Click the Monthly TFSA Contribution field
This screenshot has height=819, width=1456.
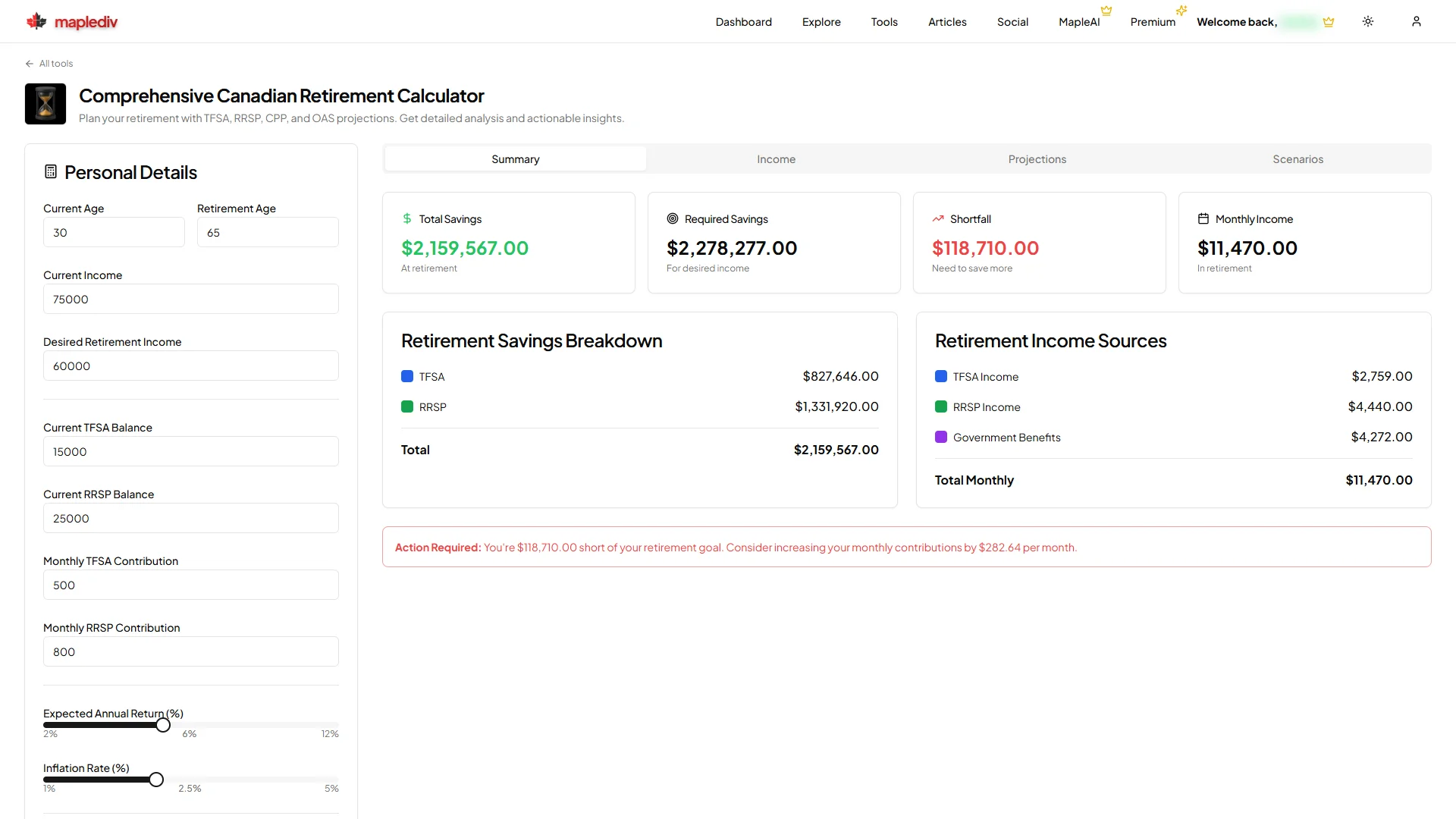click(x=191, y=585)
